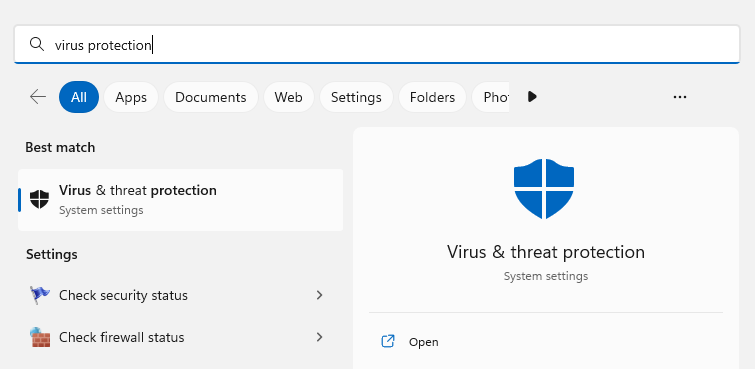This screenshot has height=369, width=755.
Task: Expand Check firewall status chevron
Action: (319, 337)
